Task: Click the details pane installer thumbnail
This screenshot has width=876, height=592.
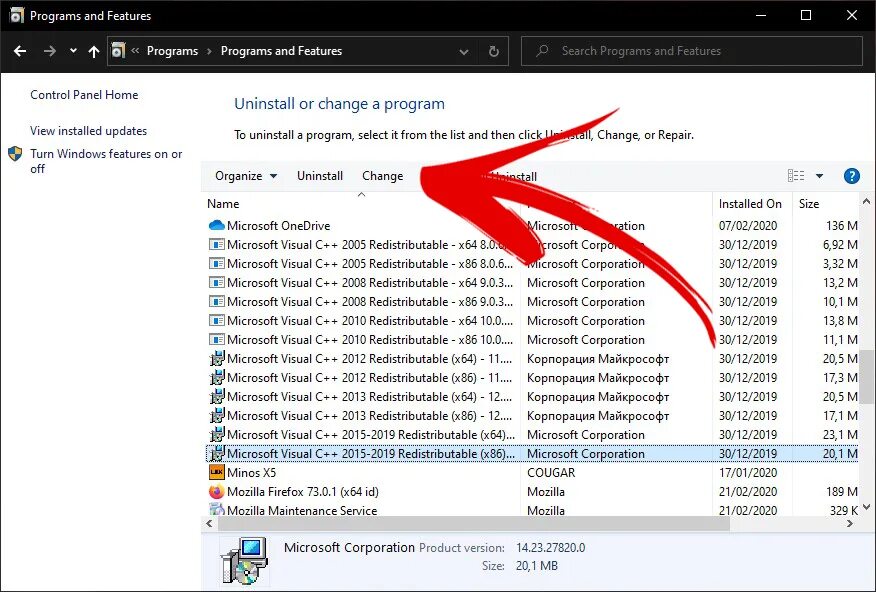Action: 244,561
